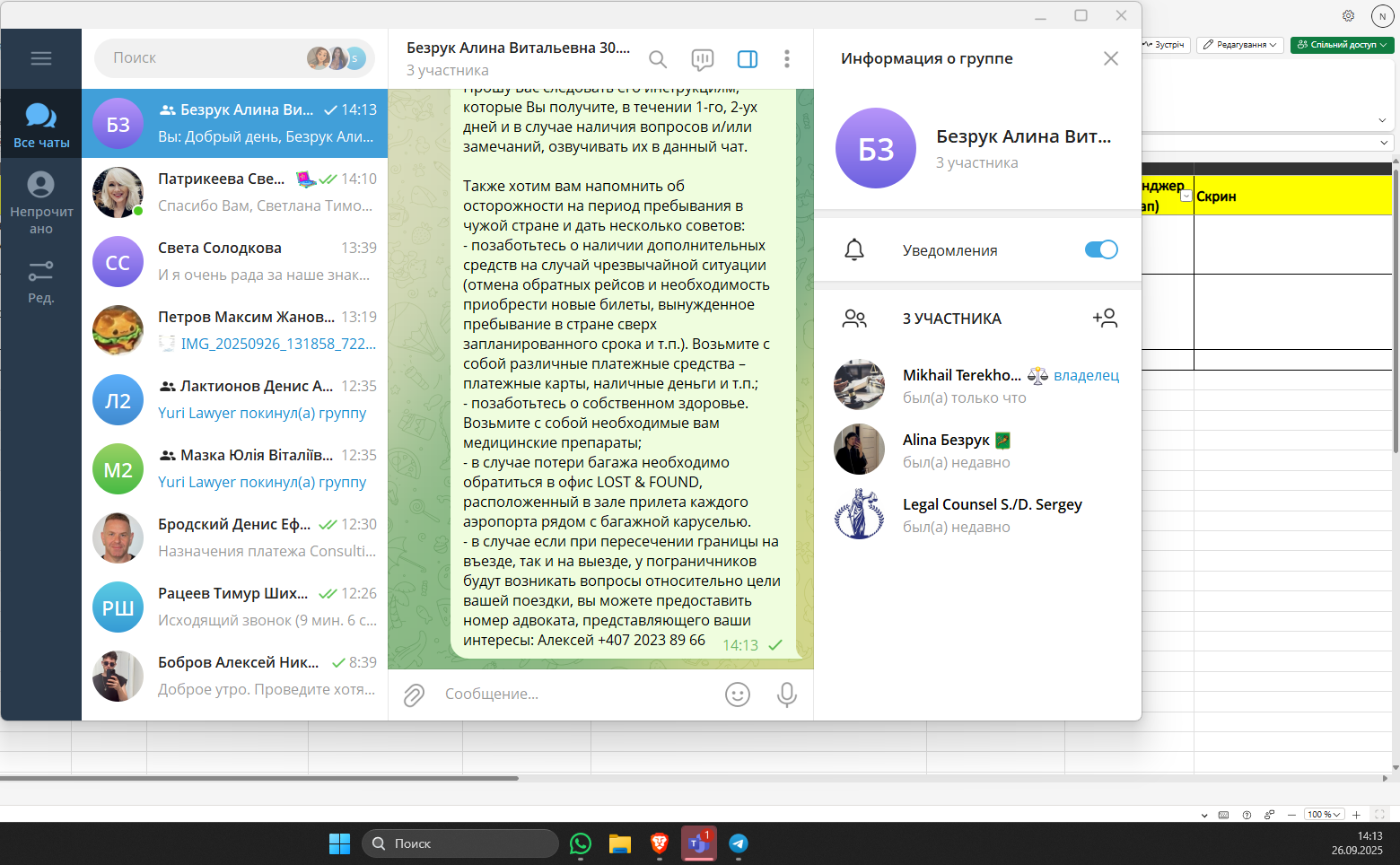Open Mikhail Terekho... member profile
Viewport: 1400px width, 865px height.
click(x=977, y=386)
